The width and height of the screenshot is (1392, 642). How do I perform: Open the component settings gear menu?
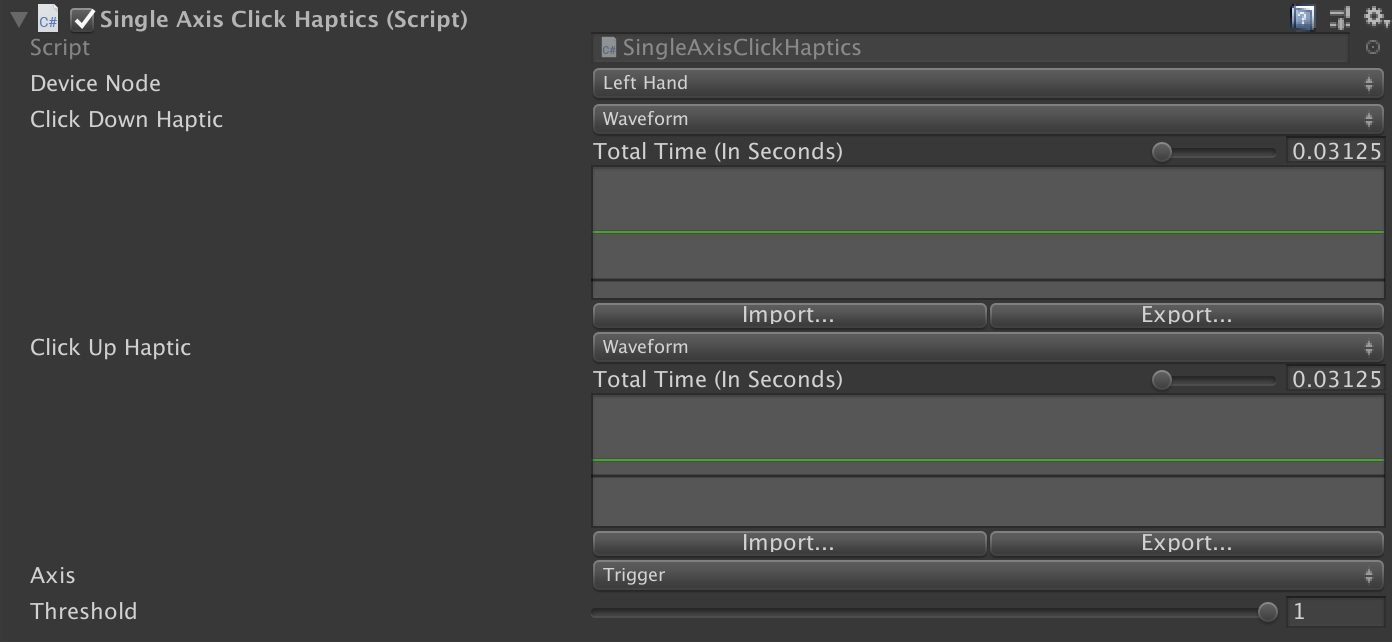coord(1373,17)
